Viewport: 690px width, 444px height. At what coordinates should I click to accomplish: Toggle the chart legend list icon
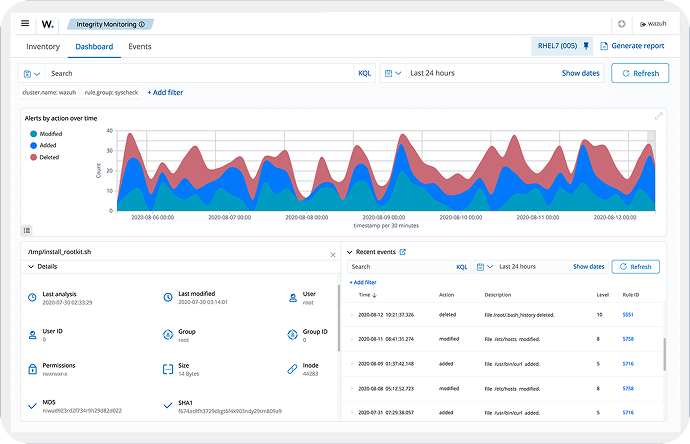pyautogui.click(x=26, y=229)
